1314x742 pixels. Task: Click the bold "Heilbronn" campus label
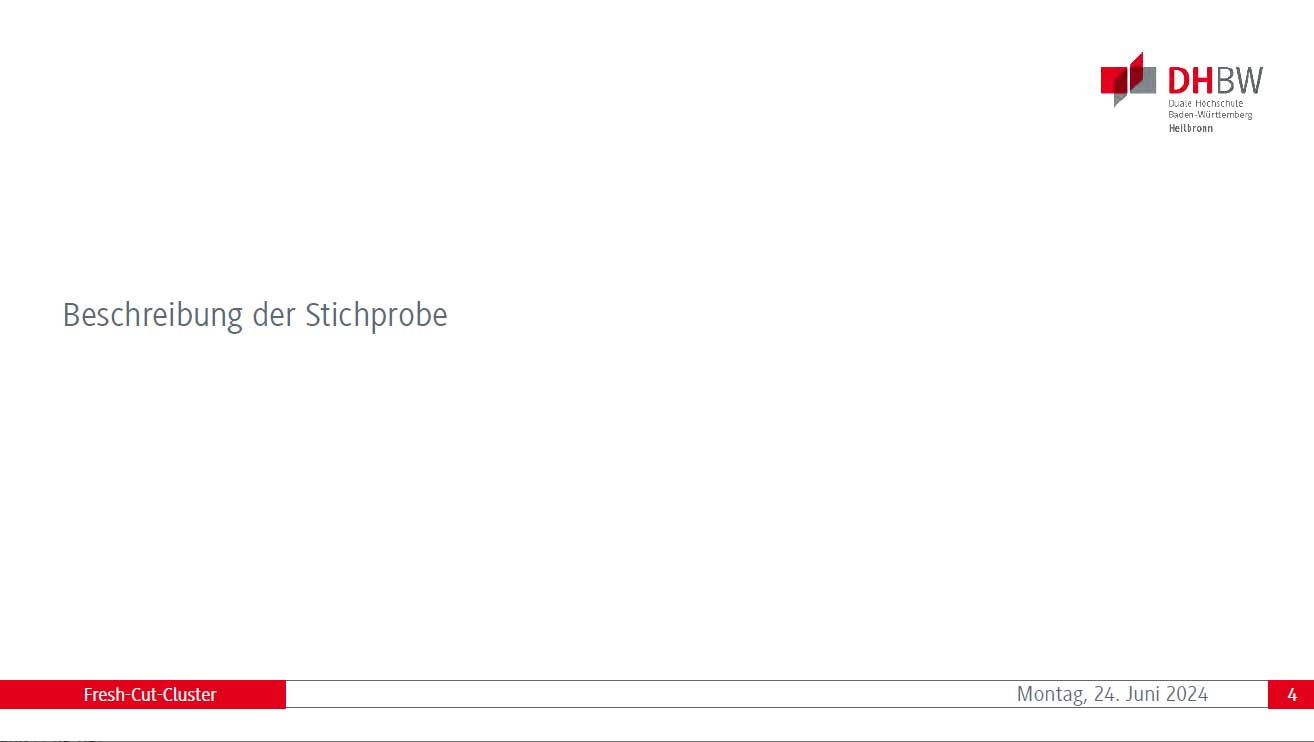[x=1190, y=128]
